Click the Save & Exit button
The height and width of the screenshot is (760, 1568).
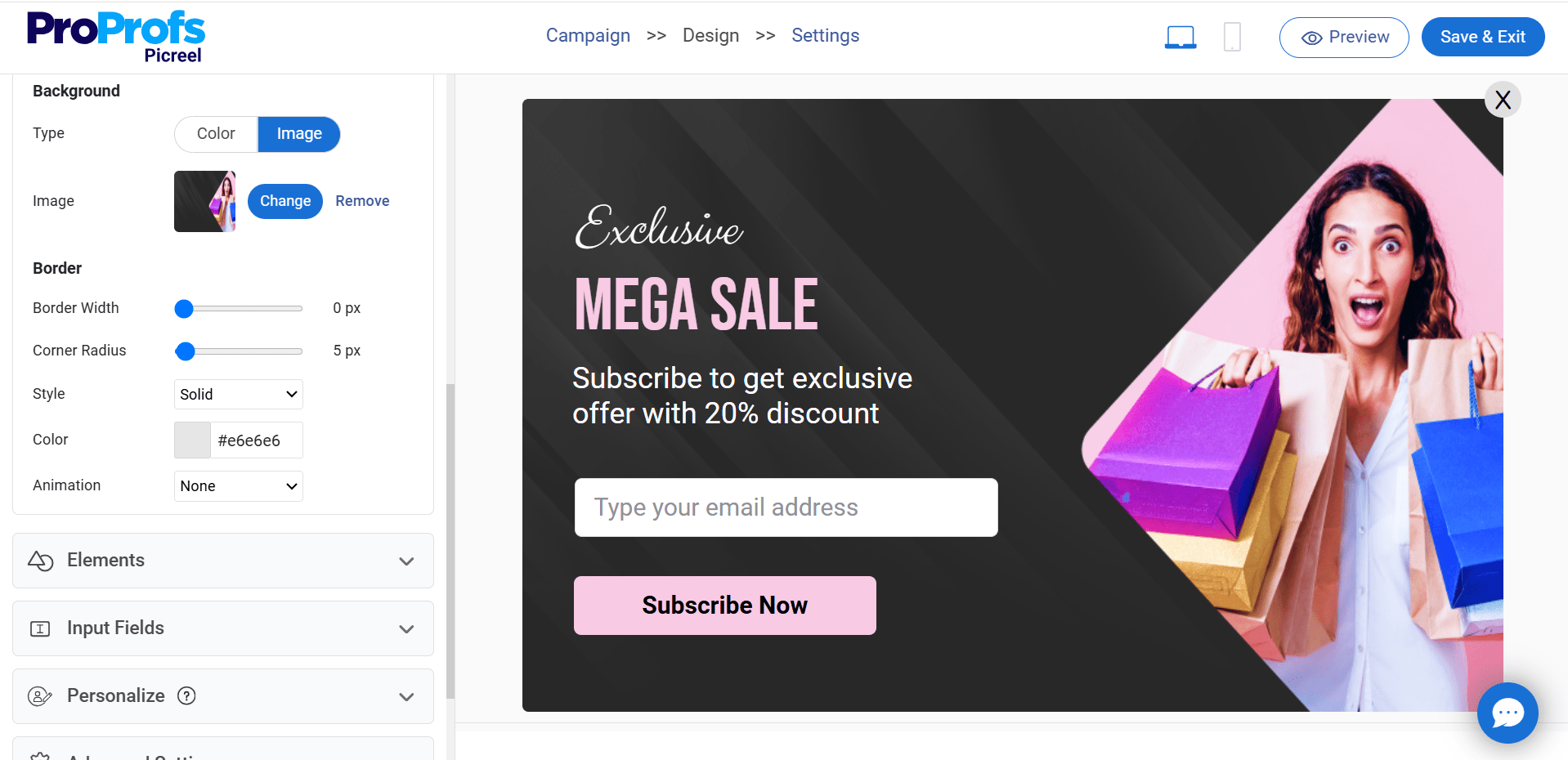point(1482,37)
